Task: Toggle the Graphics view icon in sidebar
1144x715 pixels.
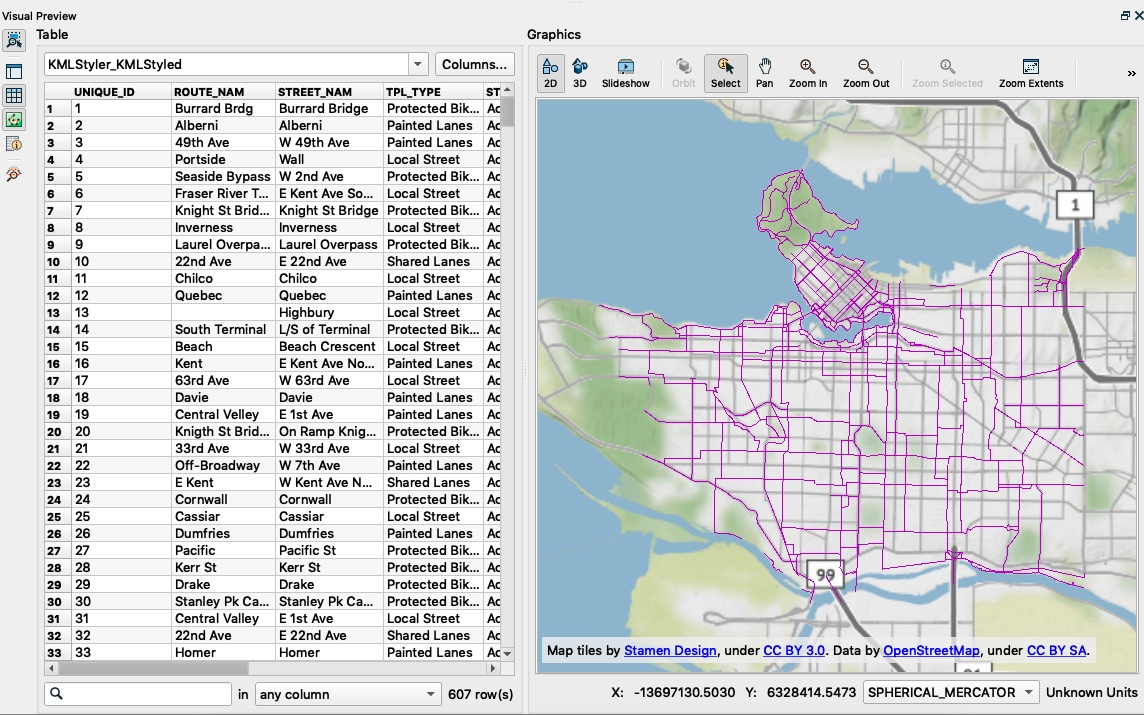Action: pyautogui.click(x=14, y=120)
